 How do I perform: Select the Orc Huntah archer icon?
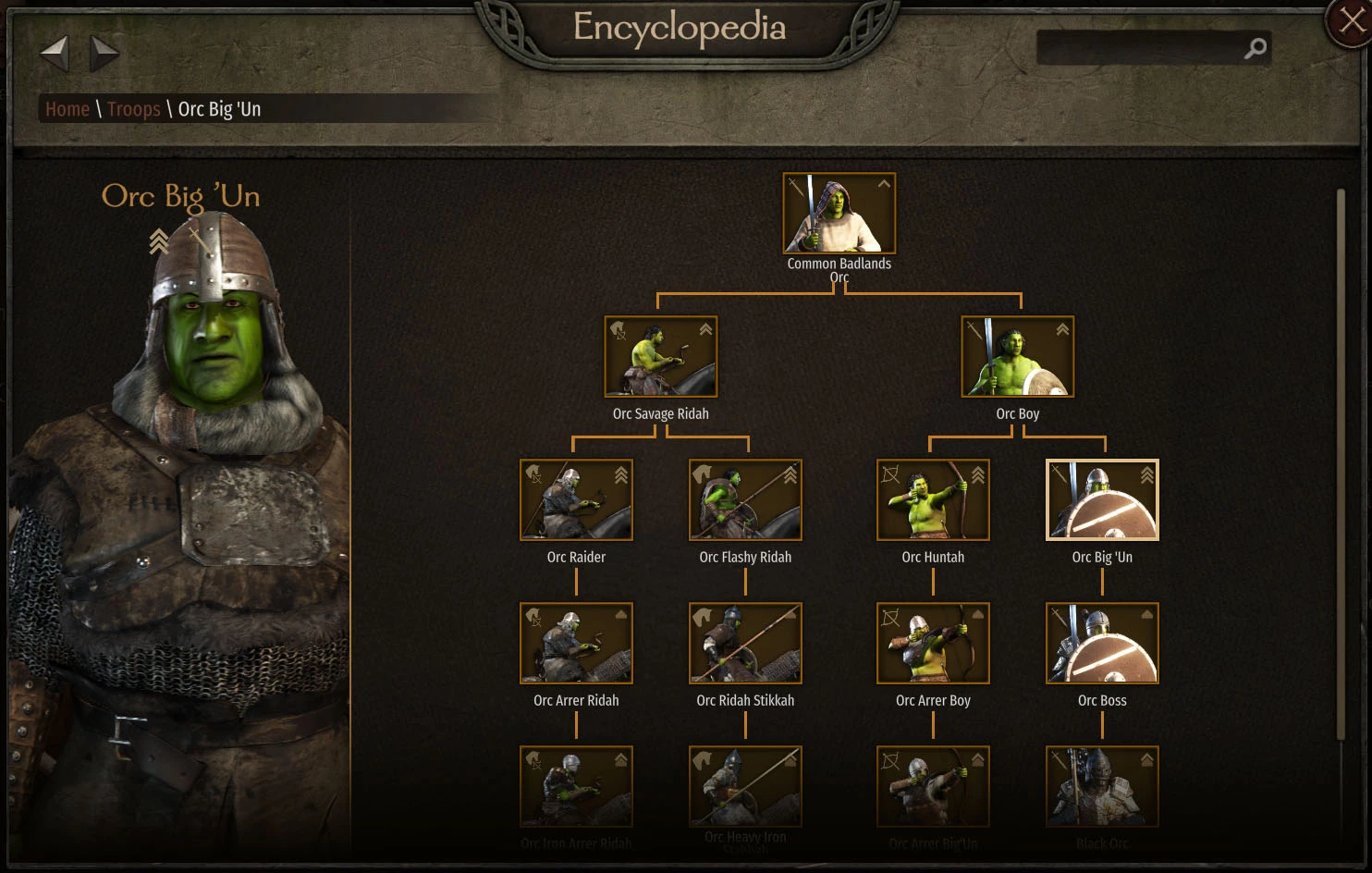[933, 499]
